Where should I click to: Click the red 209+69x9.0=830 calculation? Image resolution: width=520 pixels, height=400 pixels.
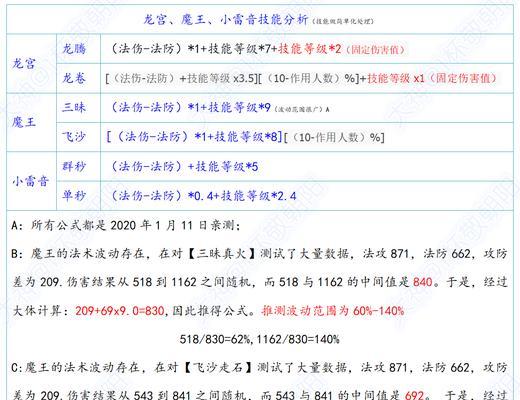coord(120,311)
